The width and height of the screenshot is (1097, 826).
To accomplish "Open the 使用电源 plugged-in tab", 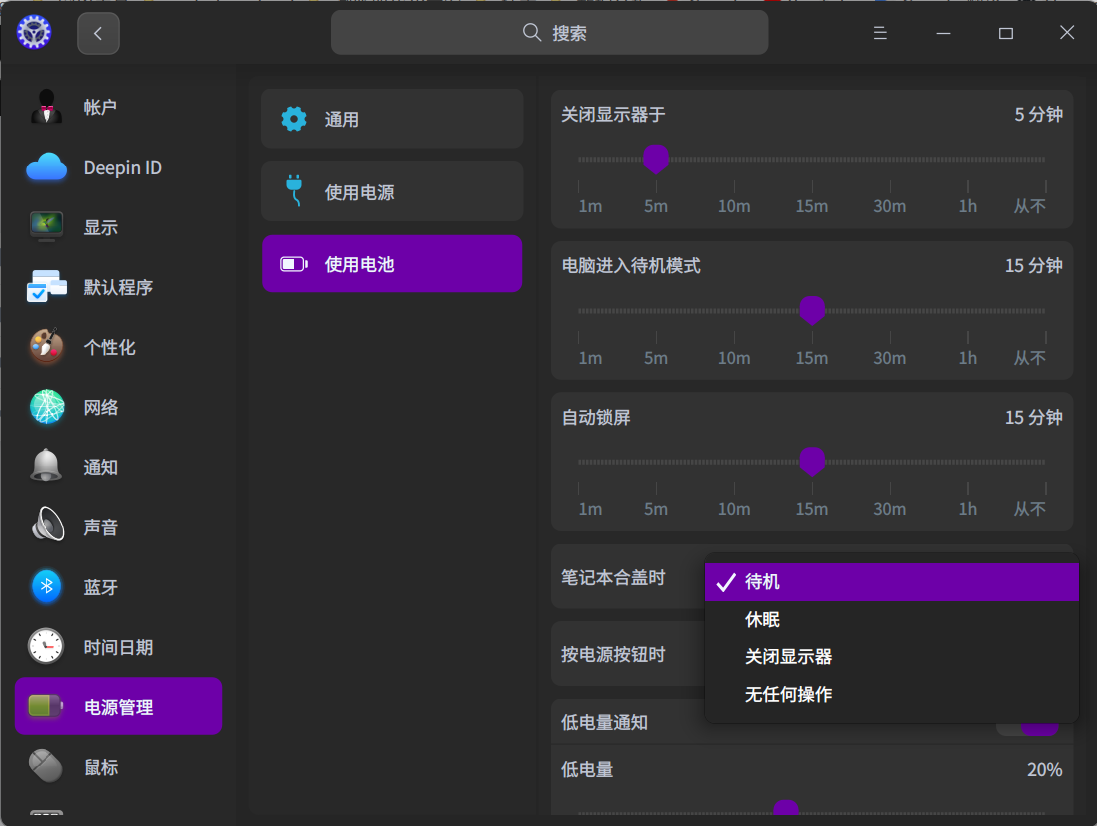I will click(392, 192).
